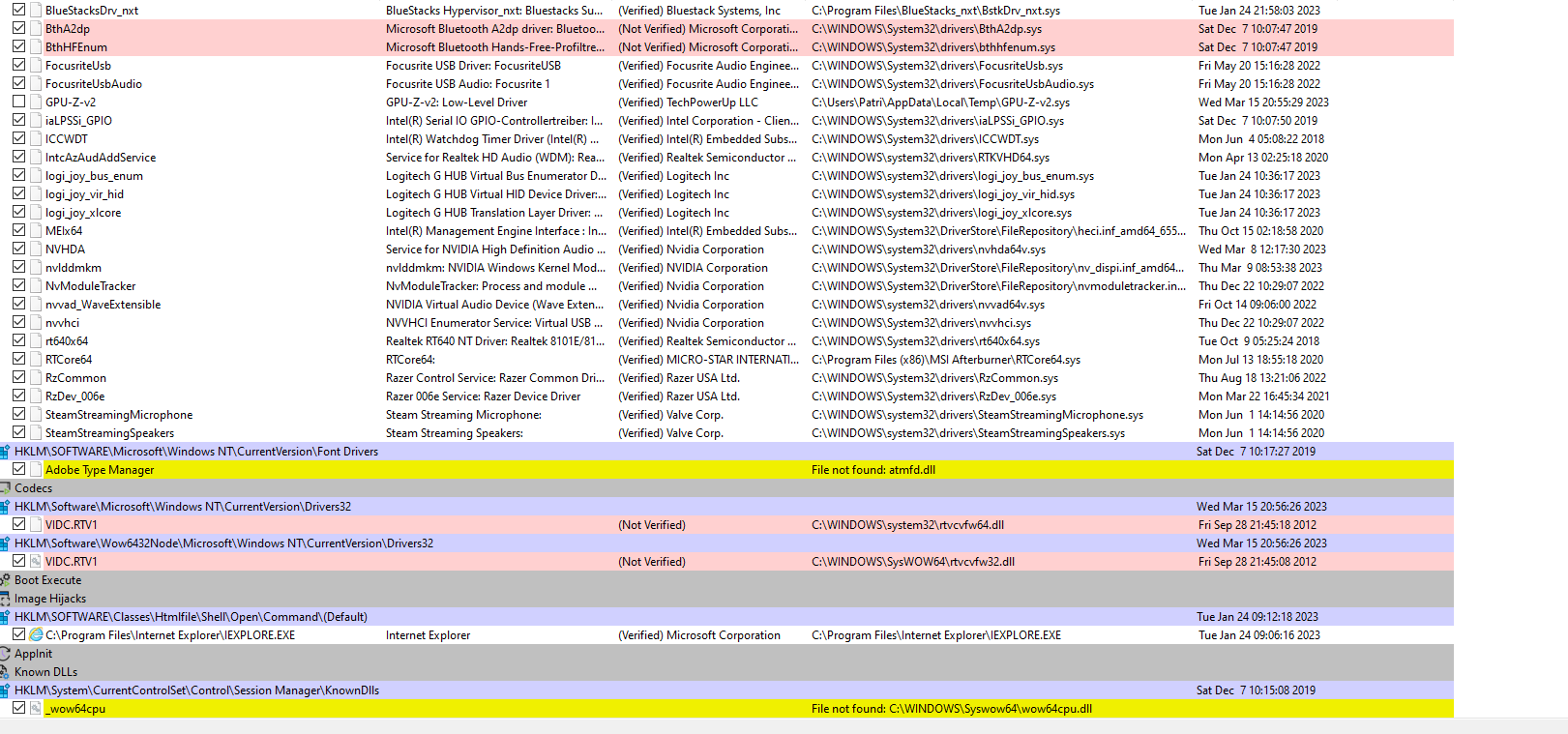Viewport: 1568px width, 734px height.
Task: Click the file icon beside FocusriteUsb
Action: (36, 66)
